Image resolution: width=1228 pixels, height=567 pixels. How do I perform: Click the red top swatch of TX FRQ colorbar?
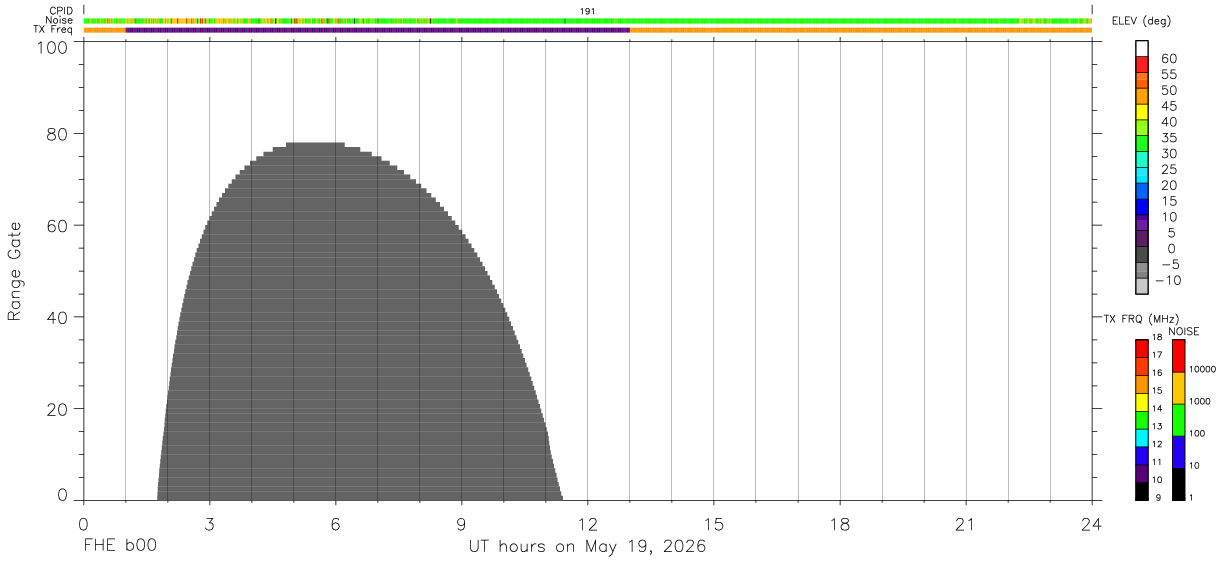[x=1142, y=348]
